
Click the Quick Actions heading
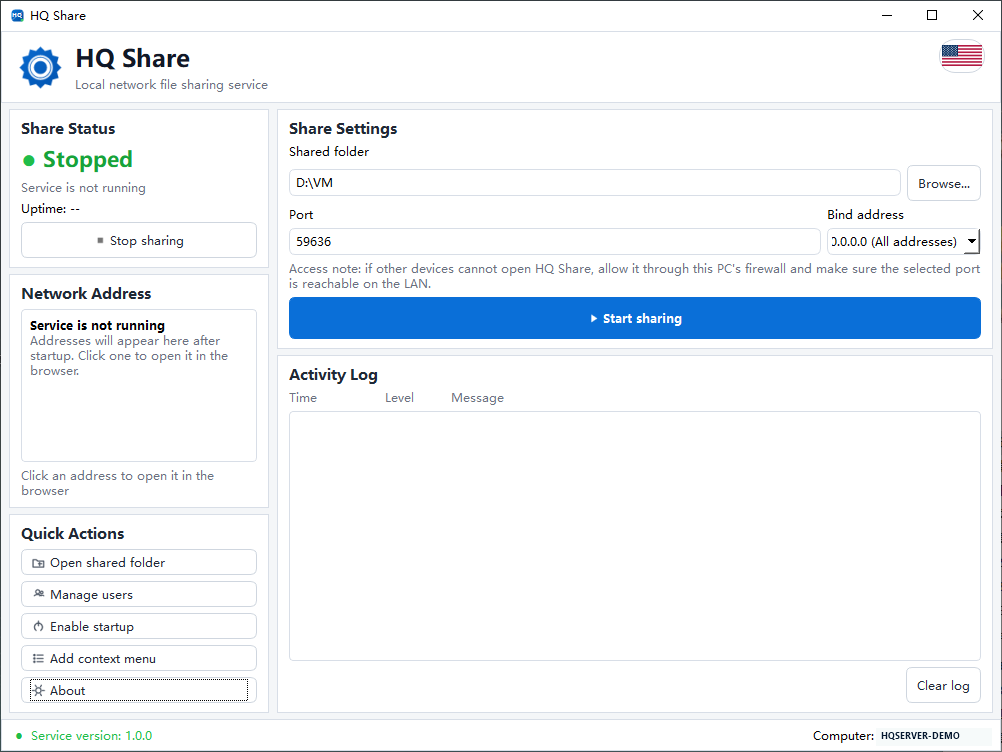[73, 533]
